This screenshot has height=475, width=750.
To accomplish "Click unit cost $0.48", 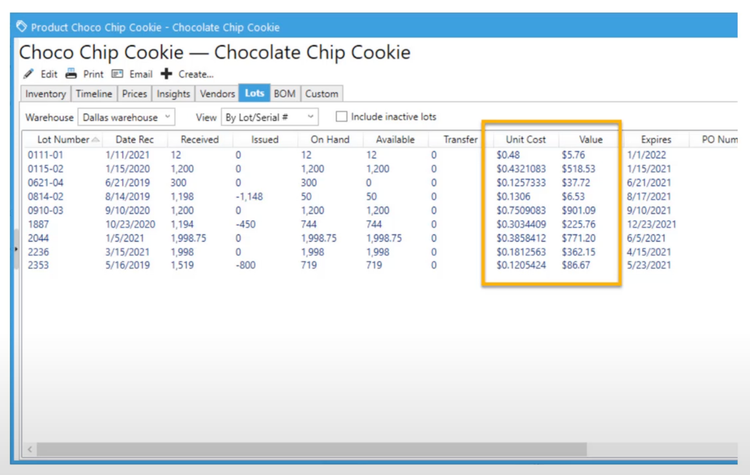I will 508,155.
